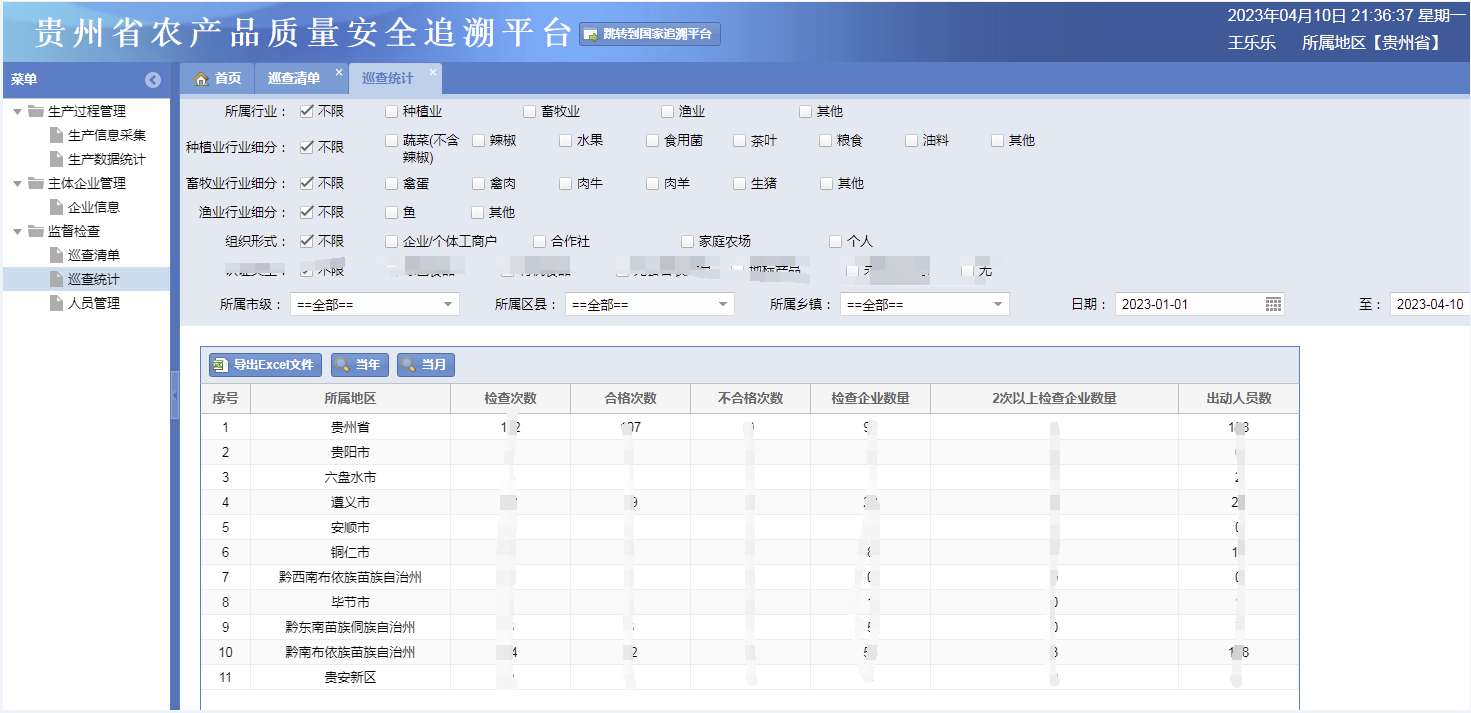Open 企业信息 in the sidebar menu
The width and height of the screenshot is (1471, 713).
(94, 207)
